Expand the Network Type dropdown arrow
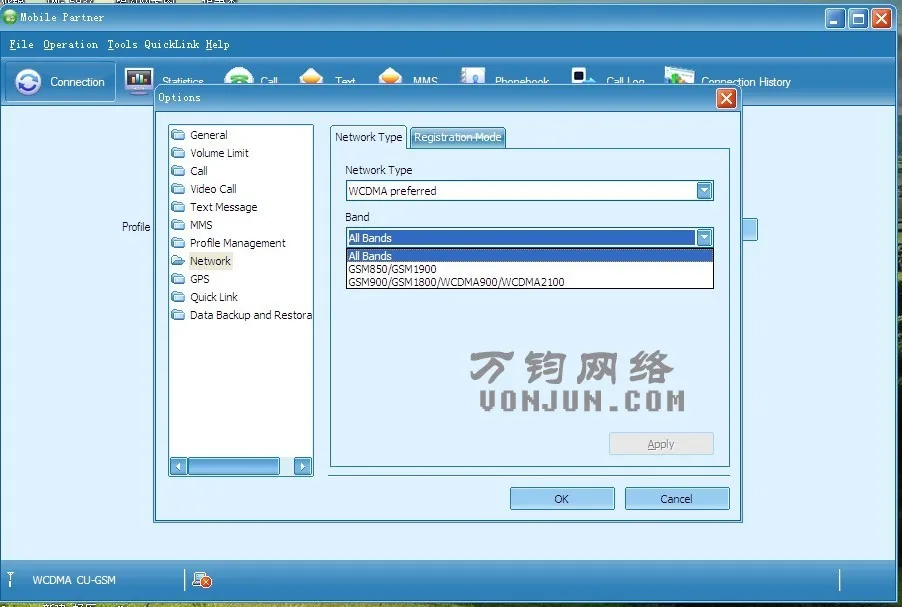This screenshot has width=902, height=607. [704, 190]
